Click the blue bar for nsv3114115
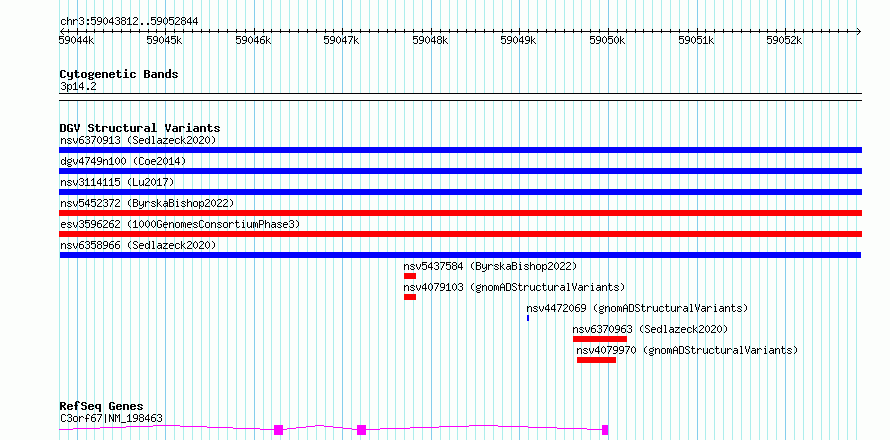 click(x=461, y=192)
